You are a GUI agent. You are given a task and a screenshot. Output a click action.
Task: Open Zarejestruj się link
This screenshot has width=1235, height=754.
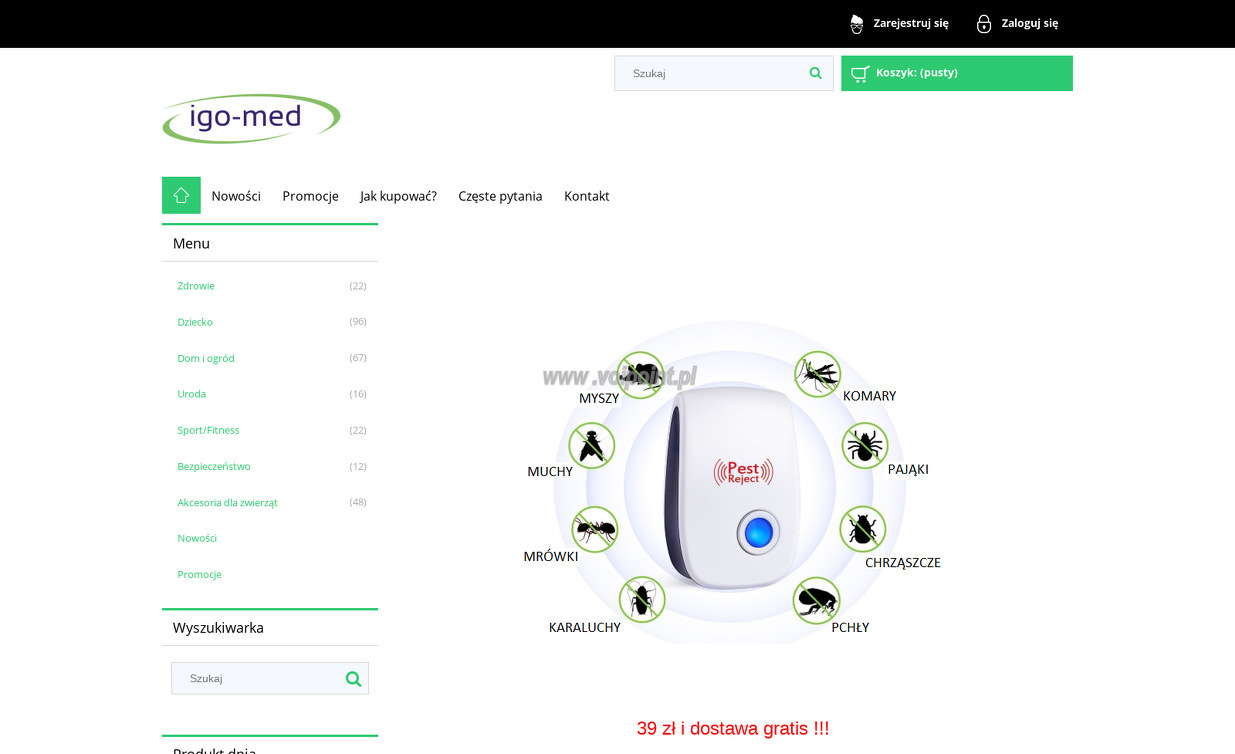(x=911, y=23)
